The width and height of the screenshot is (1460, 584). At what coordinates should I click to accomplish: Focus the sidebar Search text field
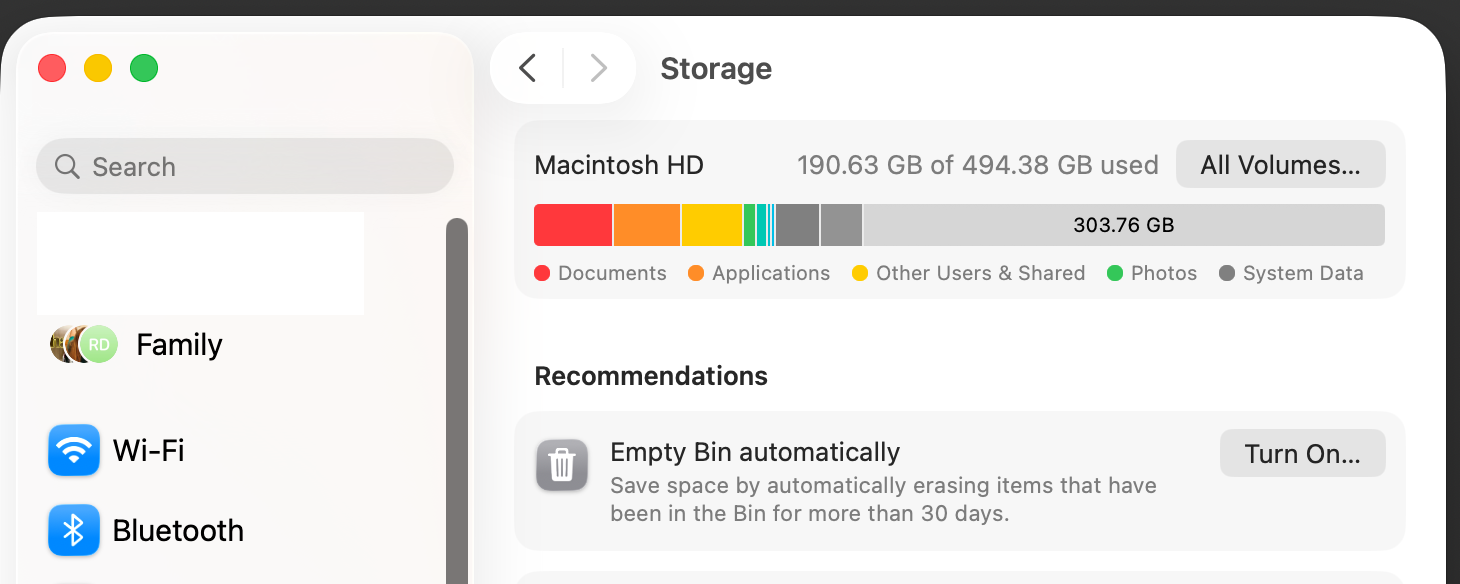pos(260,166)
